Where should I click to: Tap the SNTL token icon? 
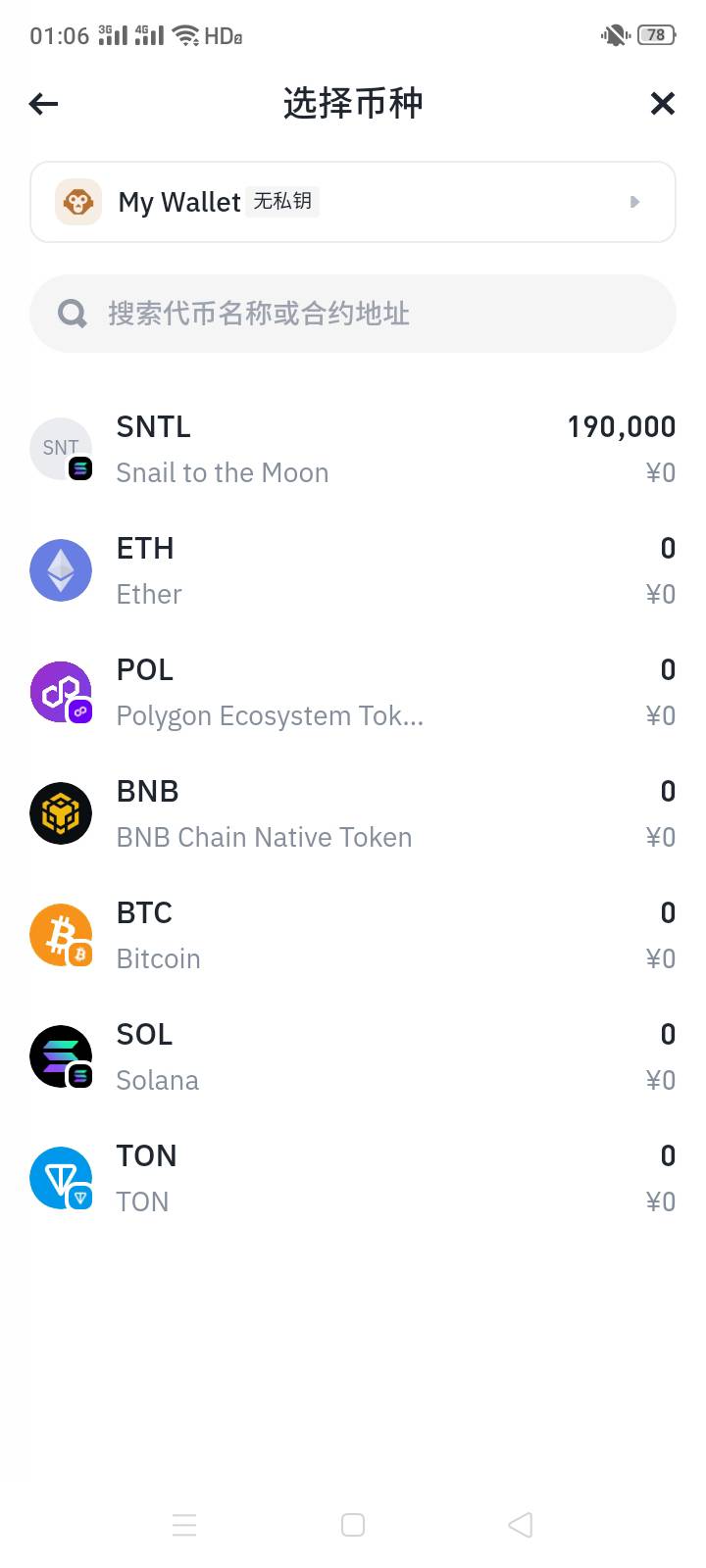[61, 449]
